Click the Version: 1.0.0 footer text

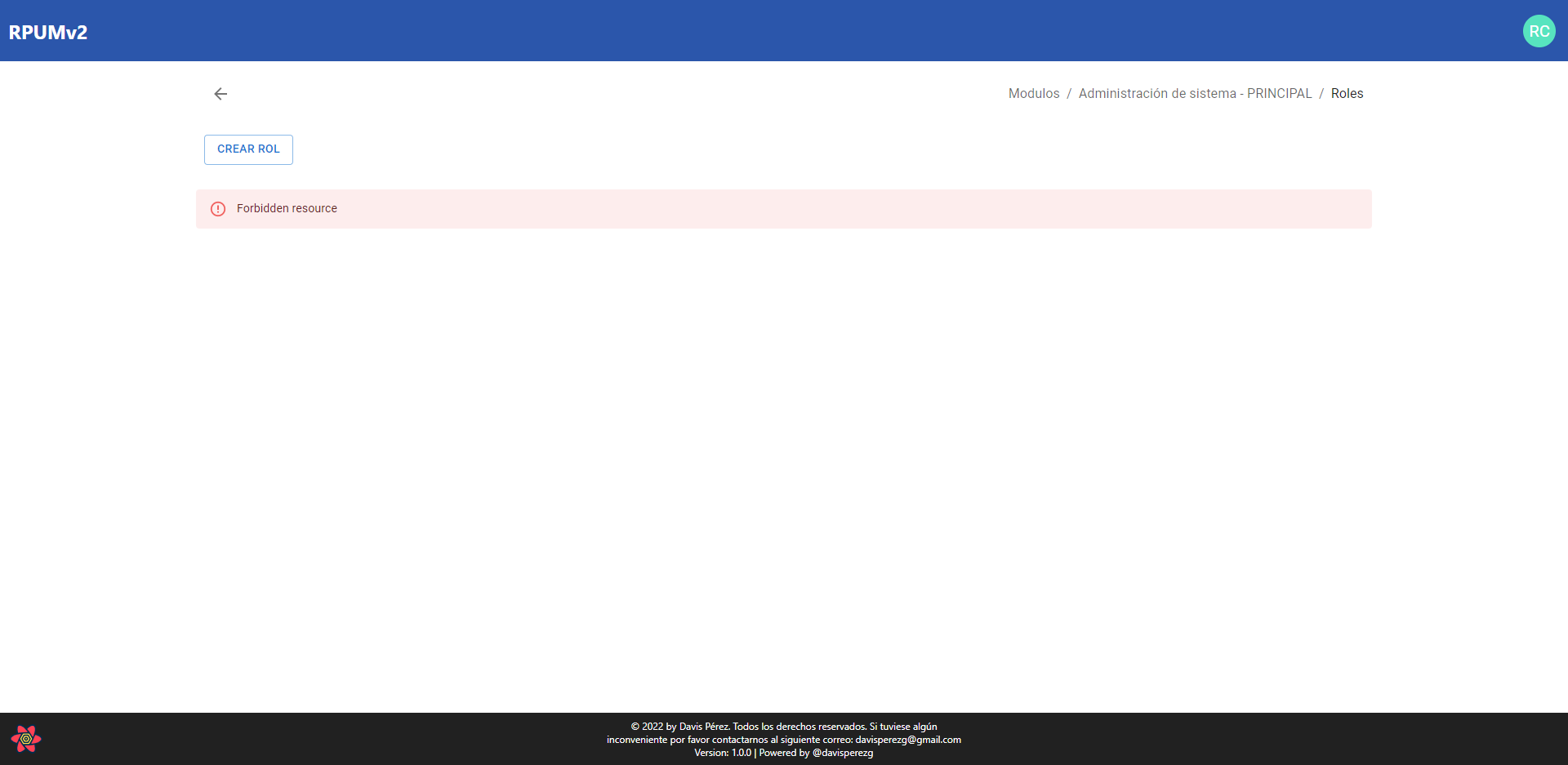pyautogui.click(x=722, y=753)
